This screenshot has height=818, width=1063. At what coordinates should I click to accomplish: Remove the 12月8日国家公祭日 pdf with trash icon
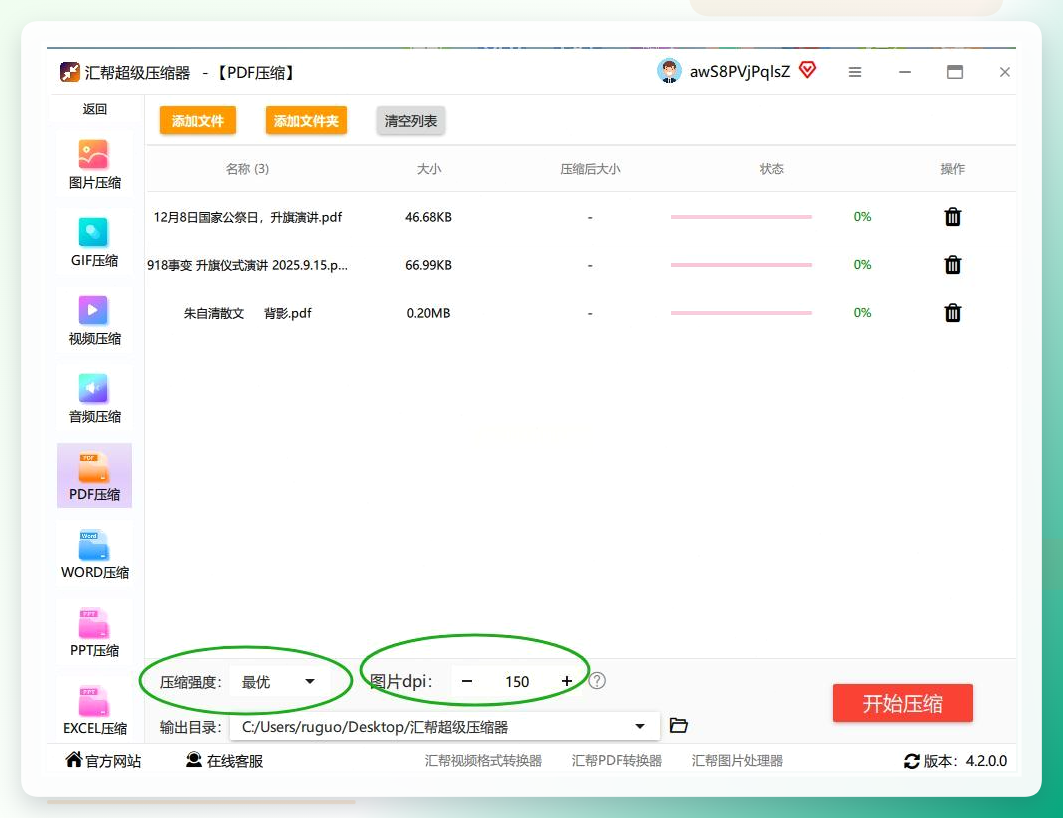(952, 216)
